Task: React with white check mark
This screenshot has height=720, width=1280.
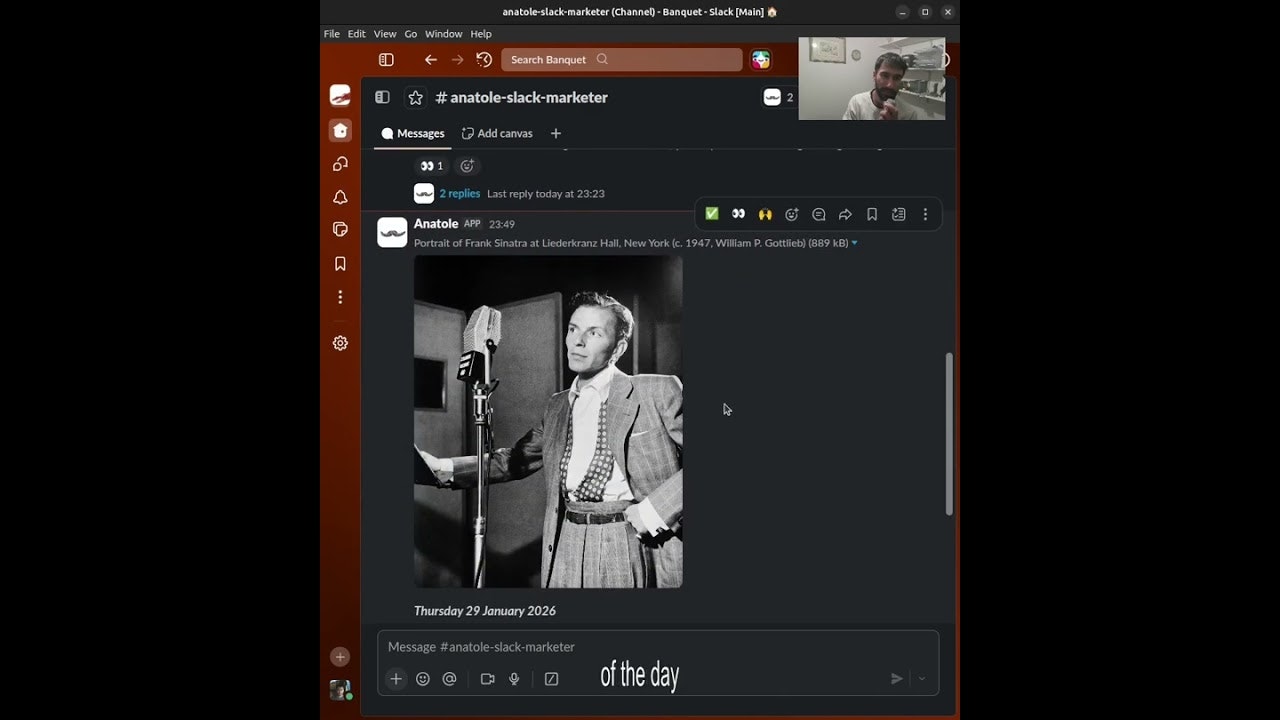Action: pyautogui.click(x=712, y=214)
